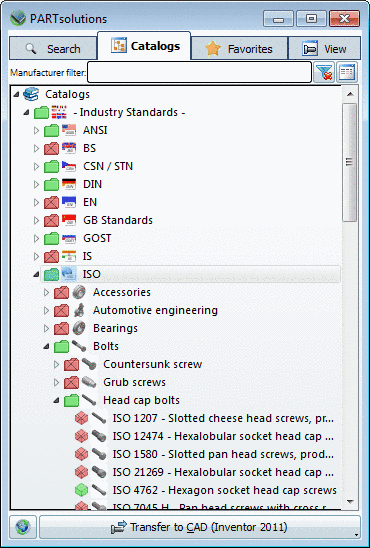Expand the Grub screws folder

click(57, 383)
